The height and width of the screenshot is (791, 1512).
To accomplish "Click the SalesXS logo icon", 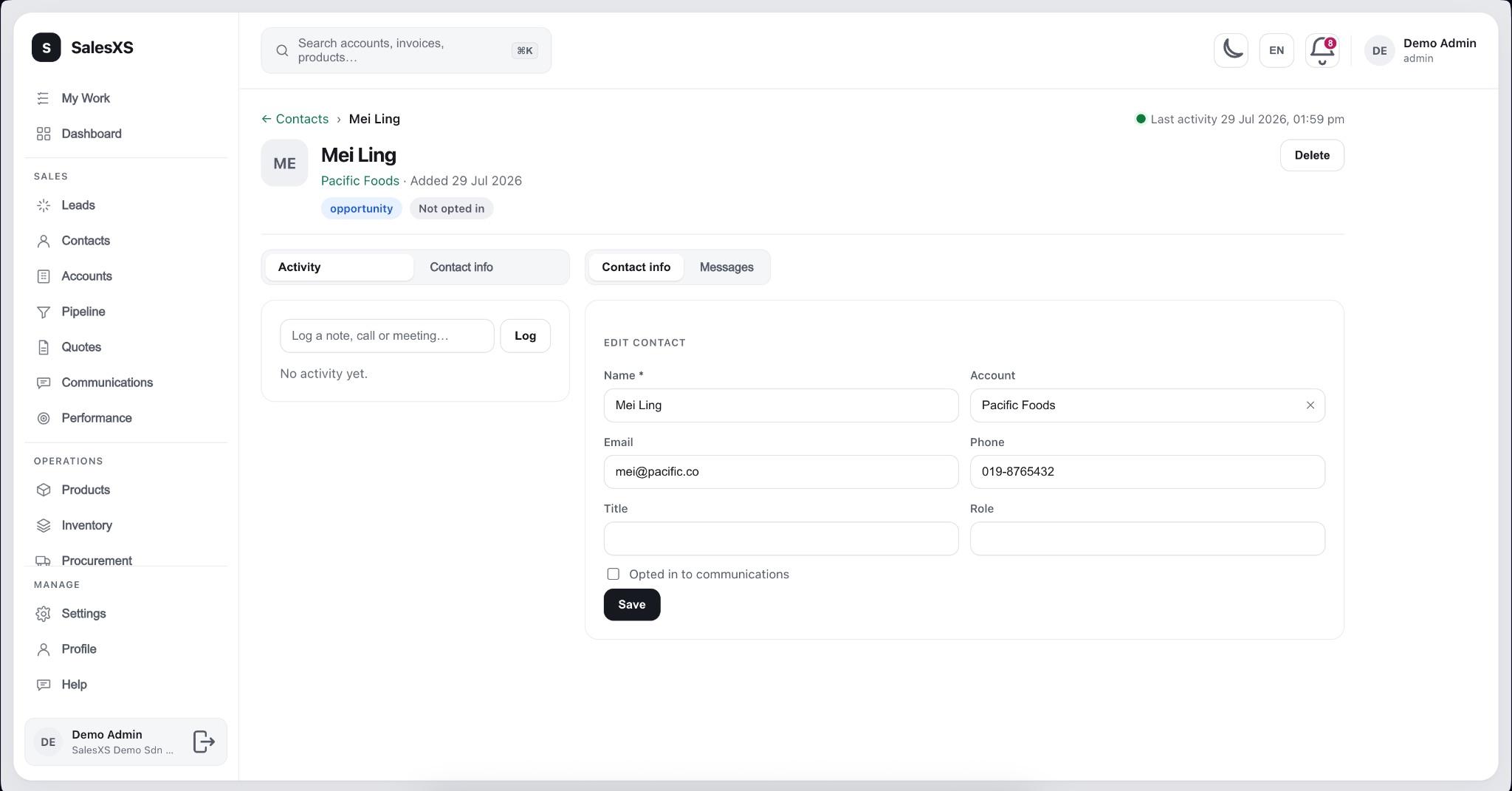I will click(47, 47).
